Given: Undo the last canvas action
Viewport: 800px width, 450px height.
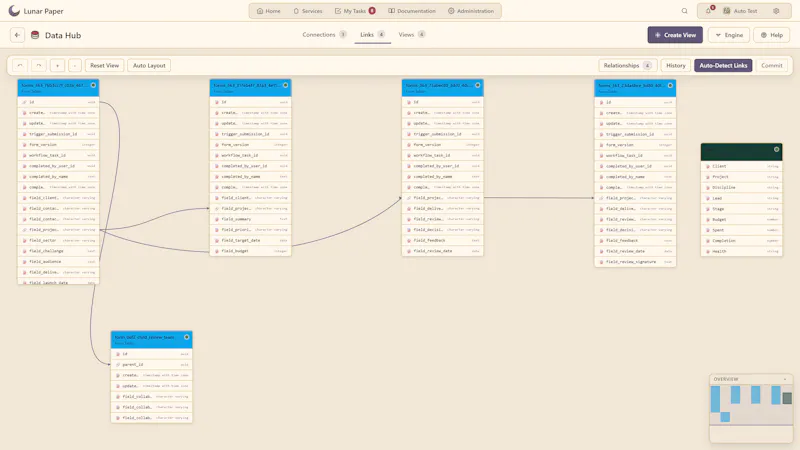Looking at the screenshot, I should [x=20, y=65].
